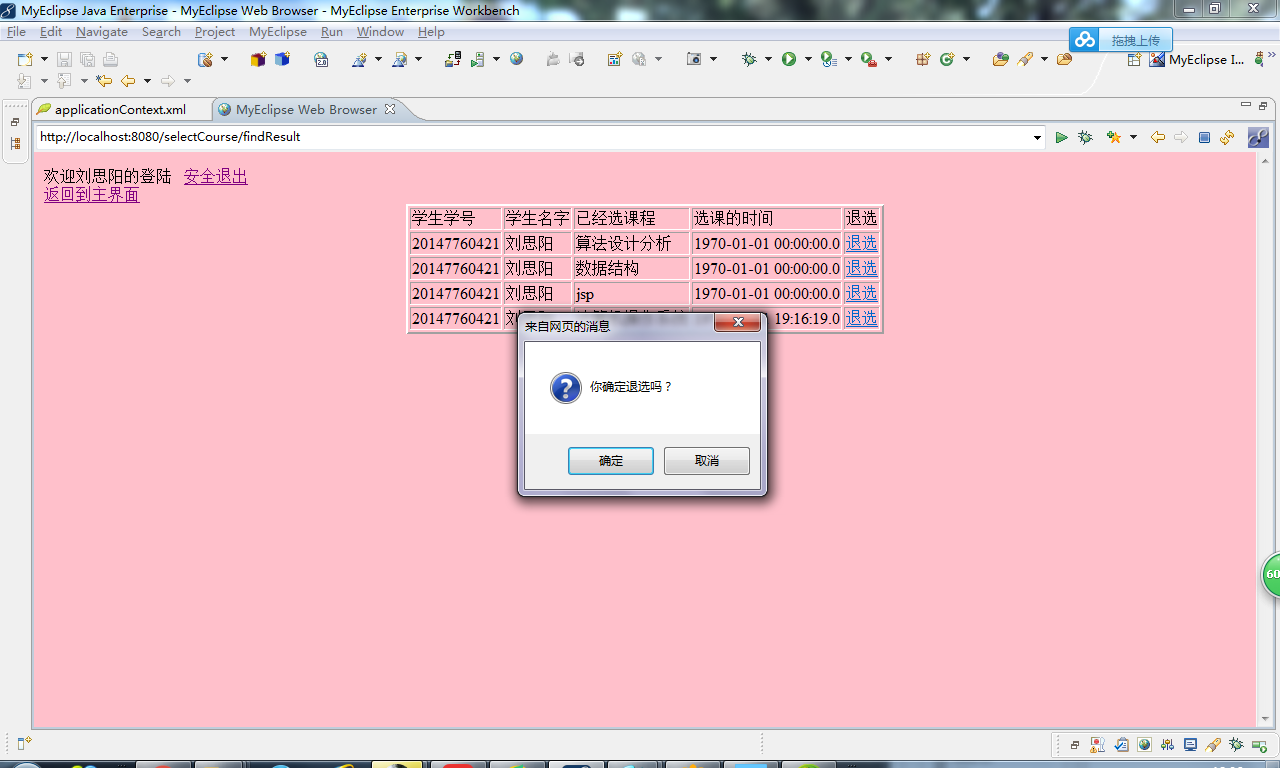Stop page loading with the blue square icon
Screen dimensions: 1280x768
(1203, 137)
